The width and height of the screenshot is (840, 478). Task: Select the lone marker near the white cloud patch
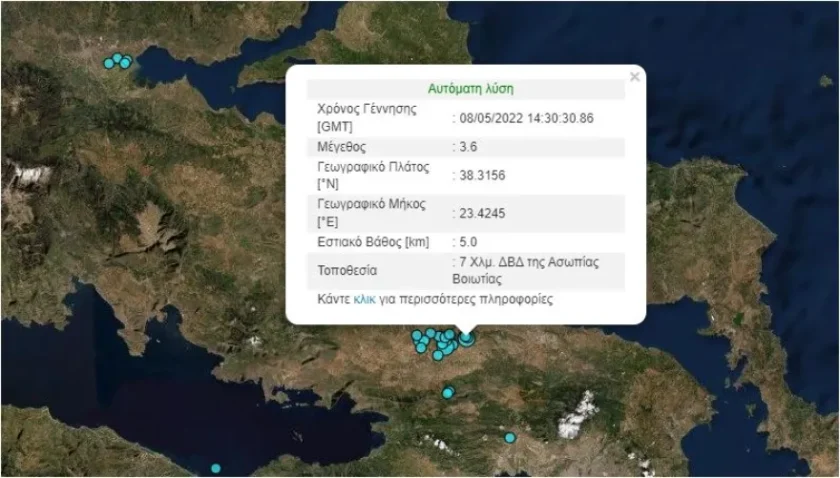coord(510,438)
